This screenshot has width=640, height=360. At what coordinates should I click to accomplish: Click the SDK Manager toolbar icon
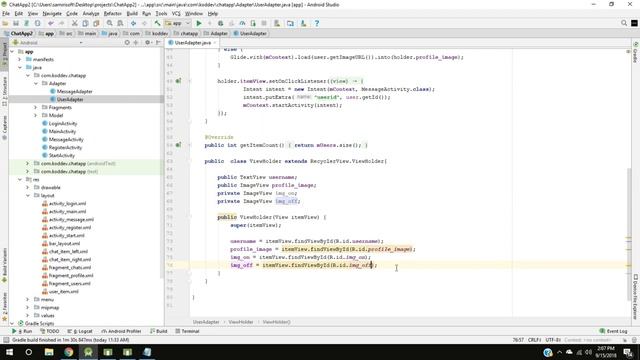(x=303, y=23)
